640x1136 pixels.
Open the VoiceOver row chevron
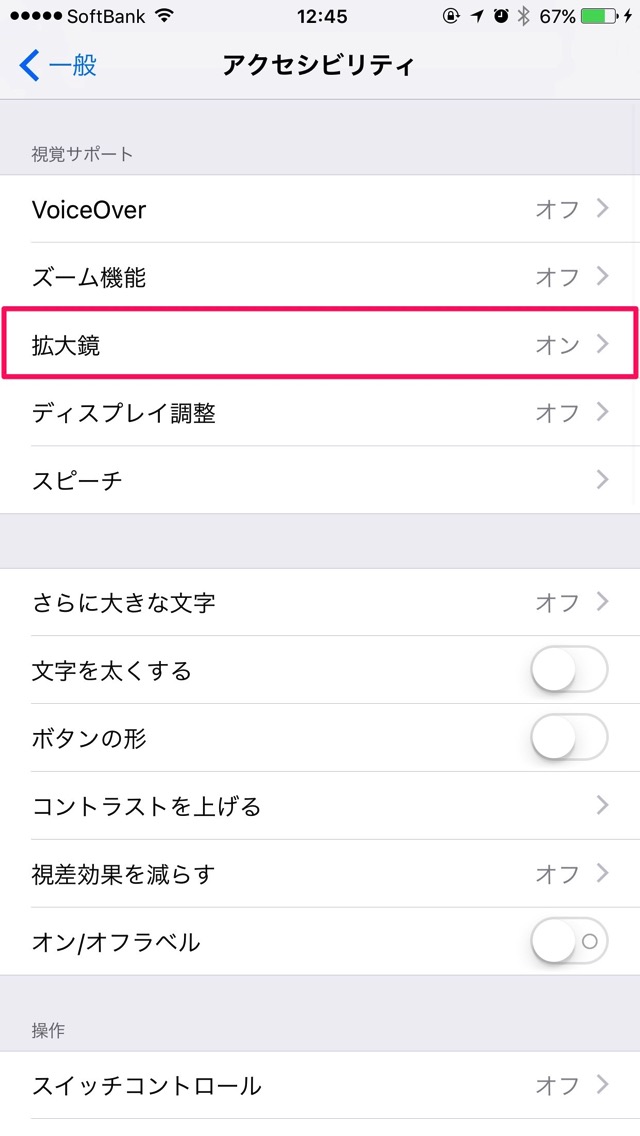coord(602,209)
